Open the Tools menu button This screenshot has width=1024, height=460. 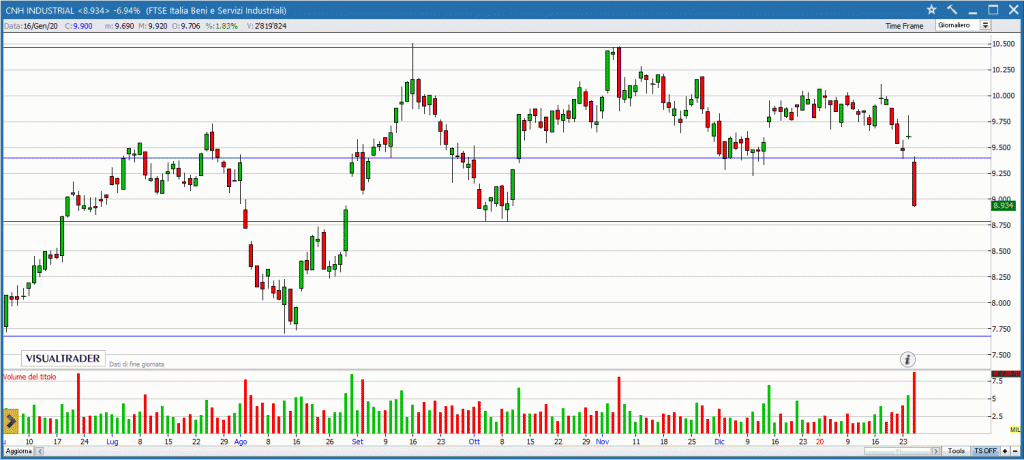957,451
